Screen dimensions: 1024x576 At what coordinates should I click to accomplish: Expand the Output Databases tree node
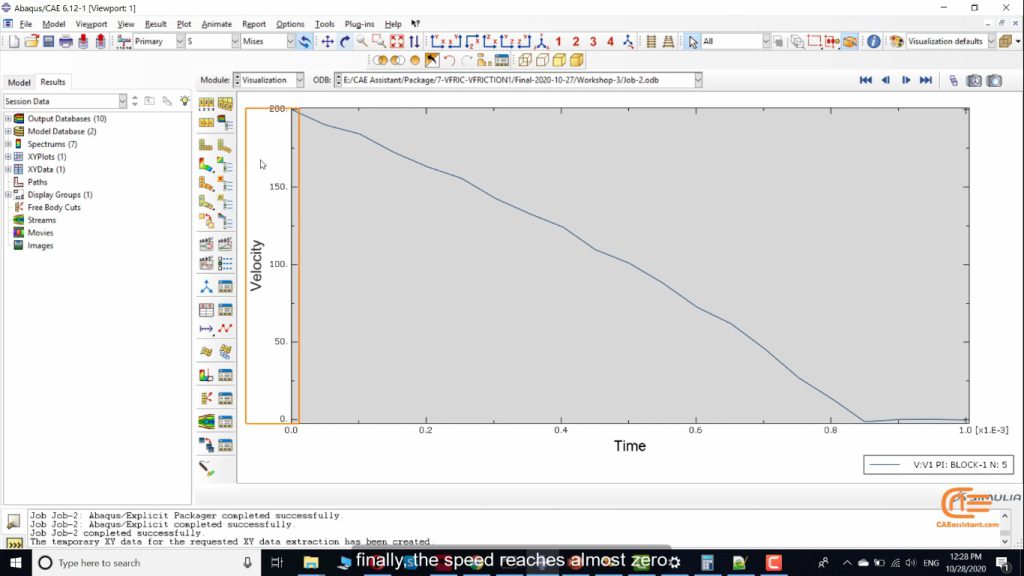tap(8, 118)
